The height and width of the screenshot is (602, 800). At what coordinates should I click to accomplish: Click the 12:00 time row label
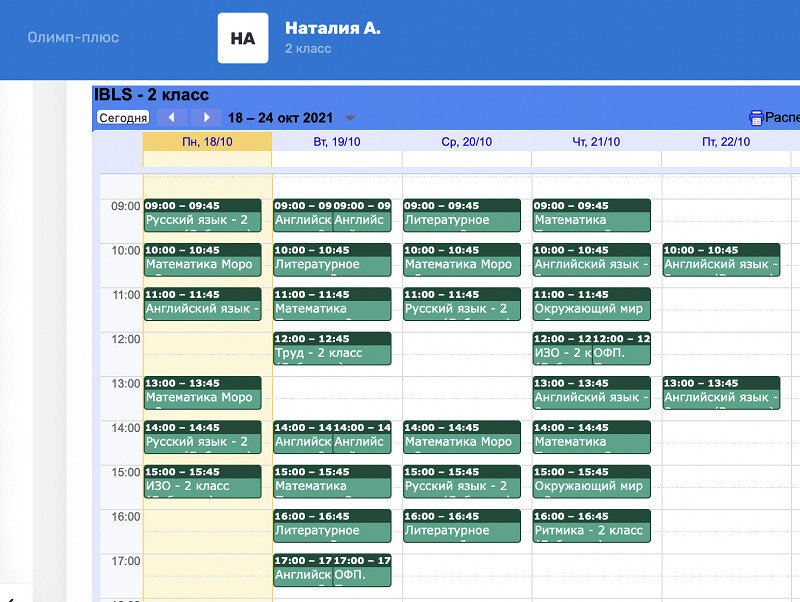[126, 339]
